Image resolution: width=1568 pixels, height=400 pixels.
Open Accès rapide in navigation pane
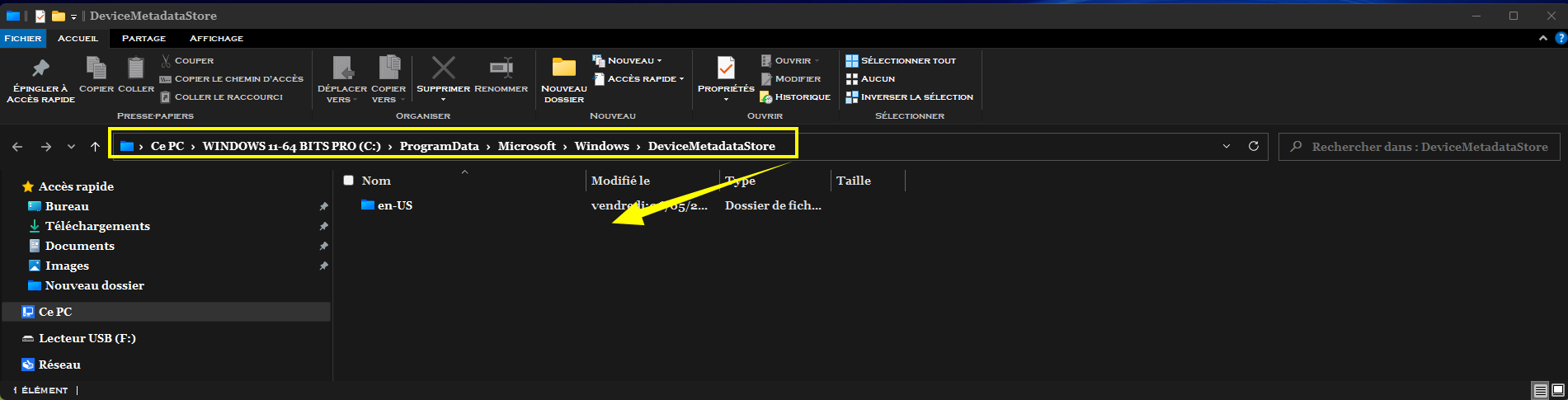click(x=76, y=186)
